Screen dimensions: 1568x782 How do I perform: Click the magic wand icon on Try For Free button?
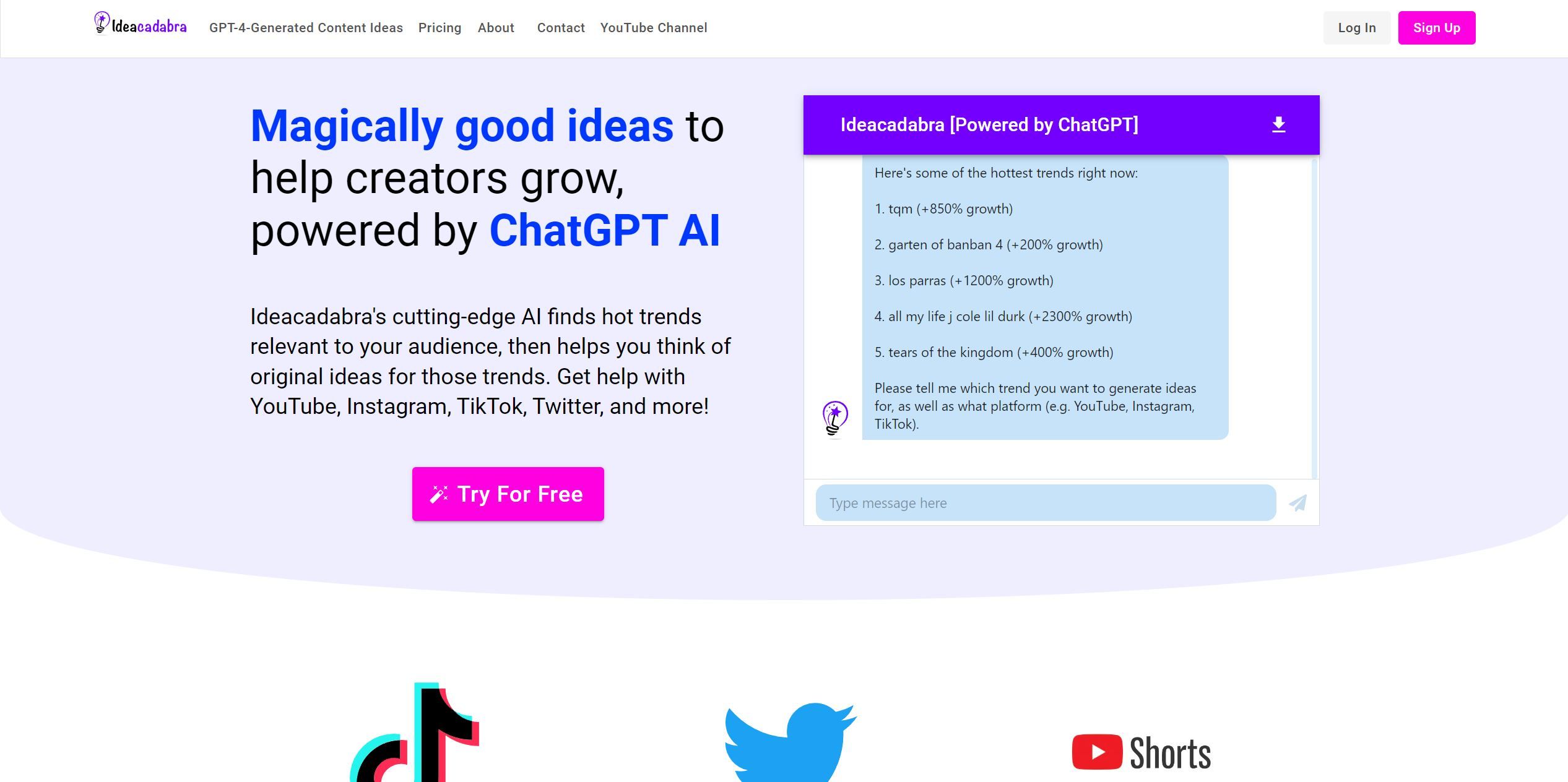439,493
